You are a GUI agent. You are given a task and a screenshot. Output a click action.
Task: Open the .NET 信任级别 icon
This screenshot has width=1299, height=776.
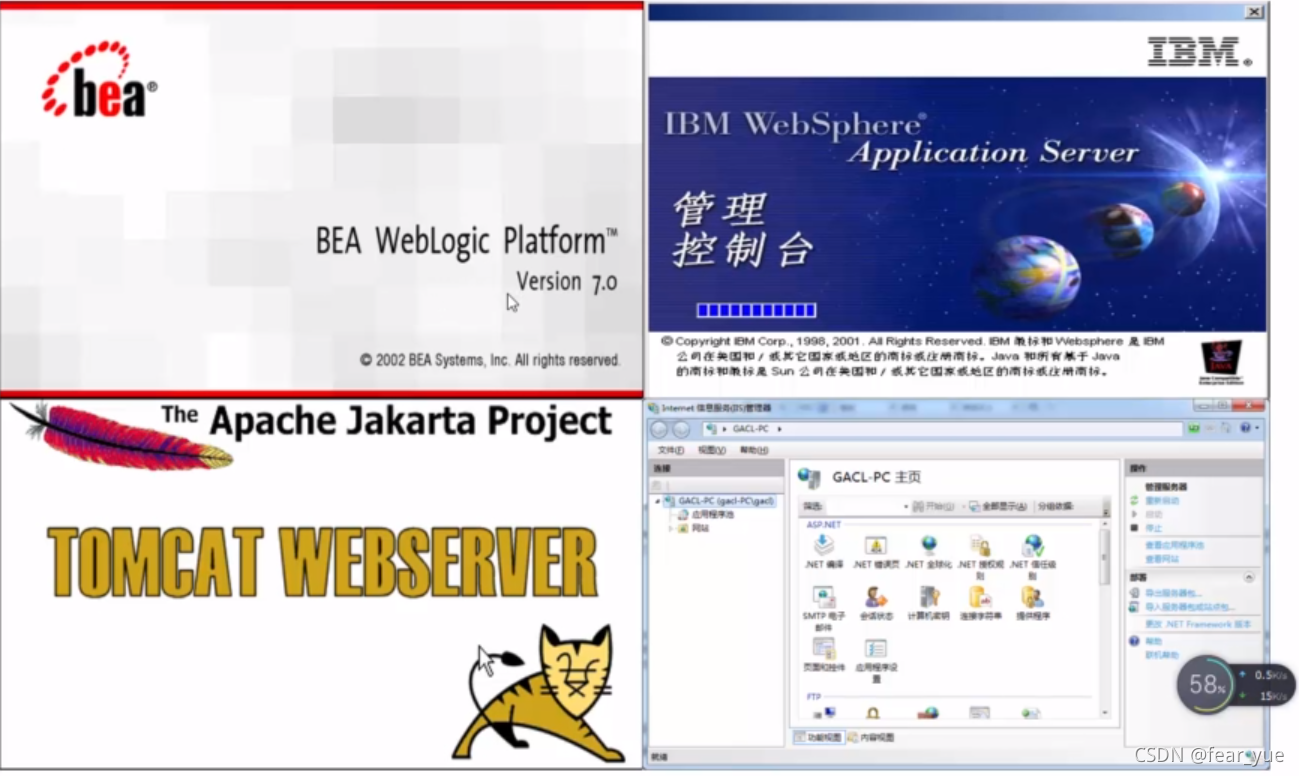pyautogui.click(x=1033, y=548)
